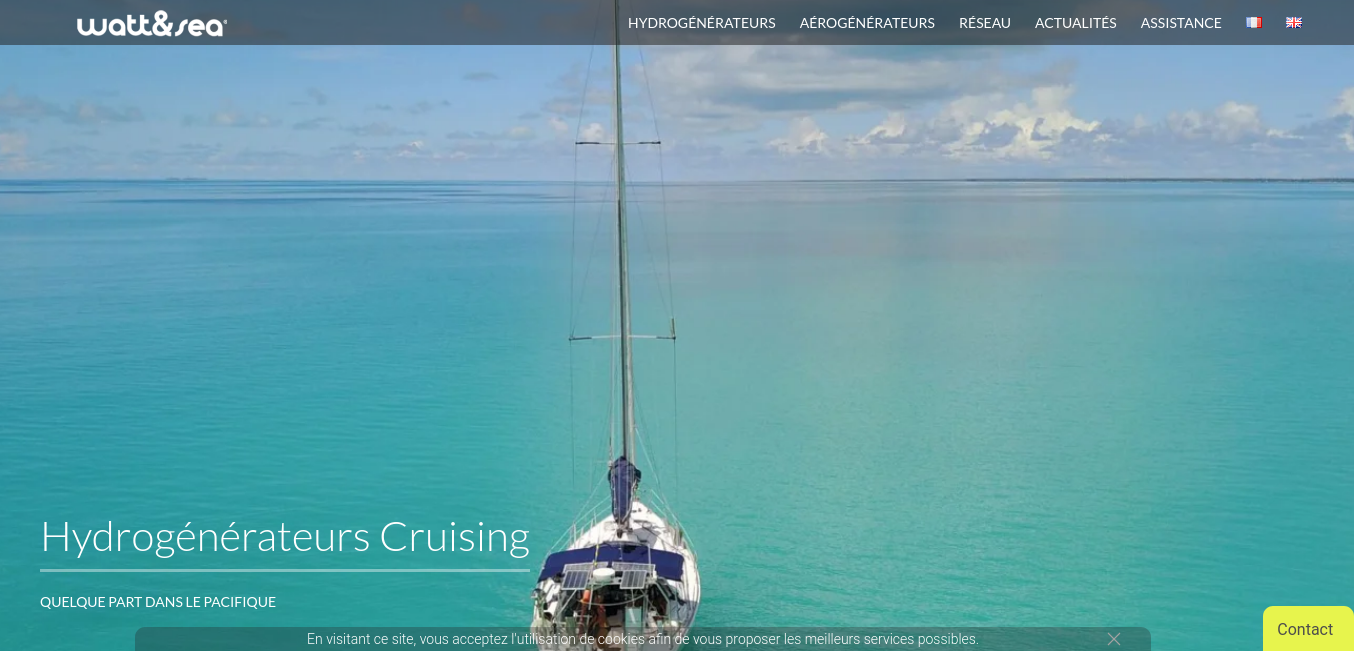Viewport: 1366px width, 651px height.
Task: Switch language using the UK flag
Action: [x=1293, y=22]
